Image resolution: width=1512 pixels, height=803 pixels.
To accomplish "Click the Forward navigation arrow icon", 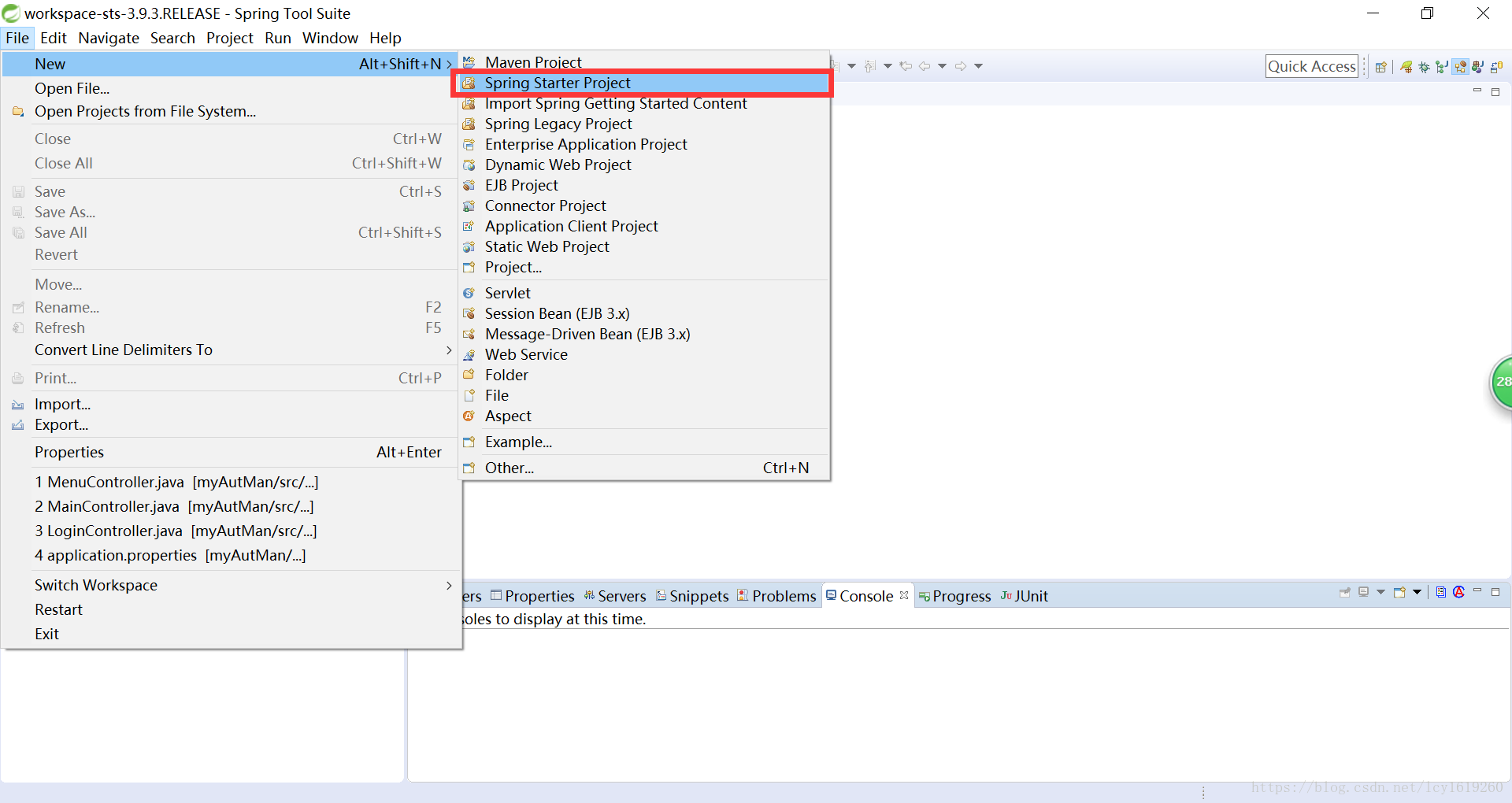I will click(x=961, y=66).
